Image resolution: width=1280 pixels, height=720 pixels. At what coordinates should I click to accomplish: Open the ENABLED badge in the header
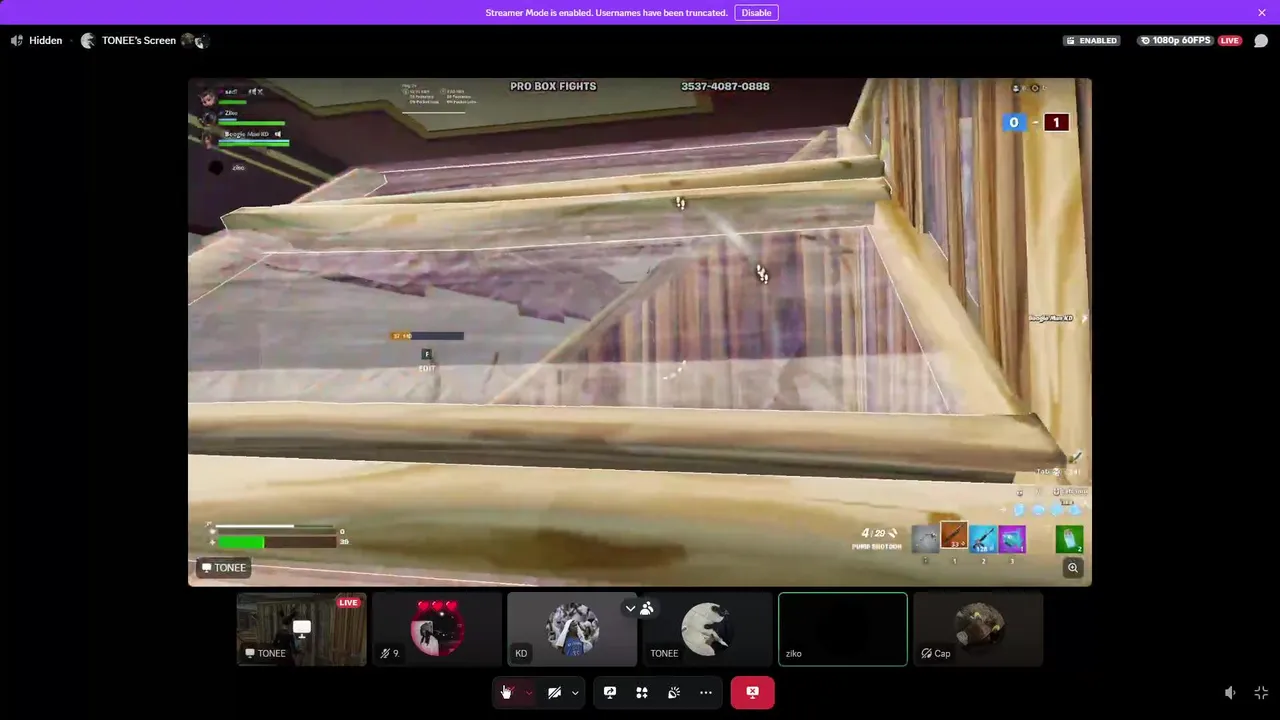coord(1092,41)
